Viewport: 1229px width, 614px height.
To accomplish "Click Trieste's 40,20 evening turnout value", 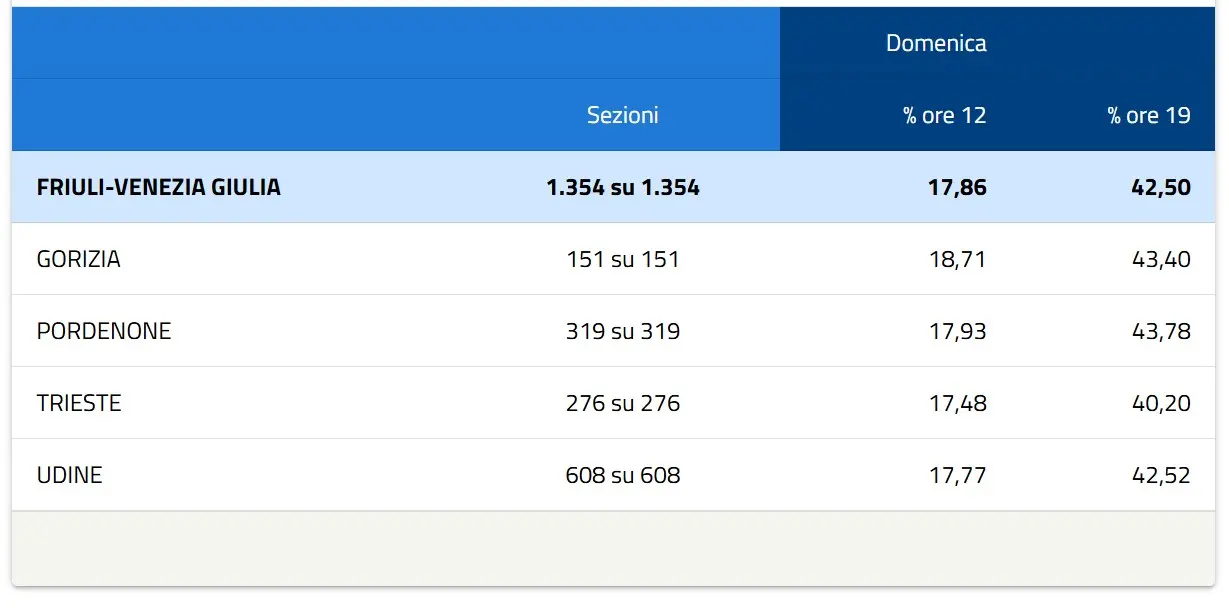I will pyautogui.click(x=1161, y=403).
